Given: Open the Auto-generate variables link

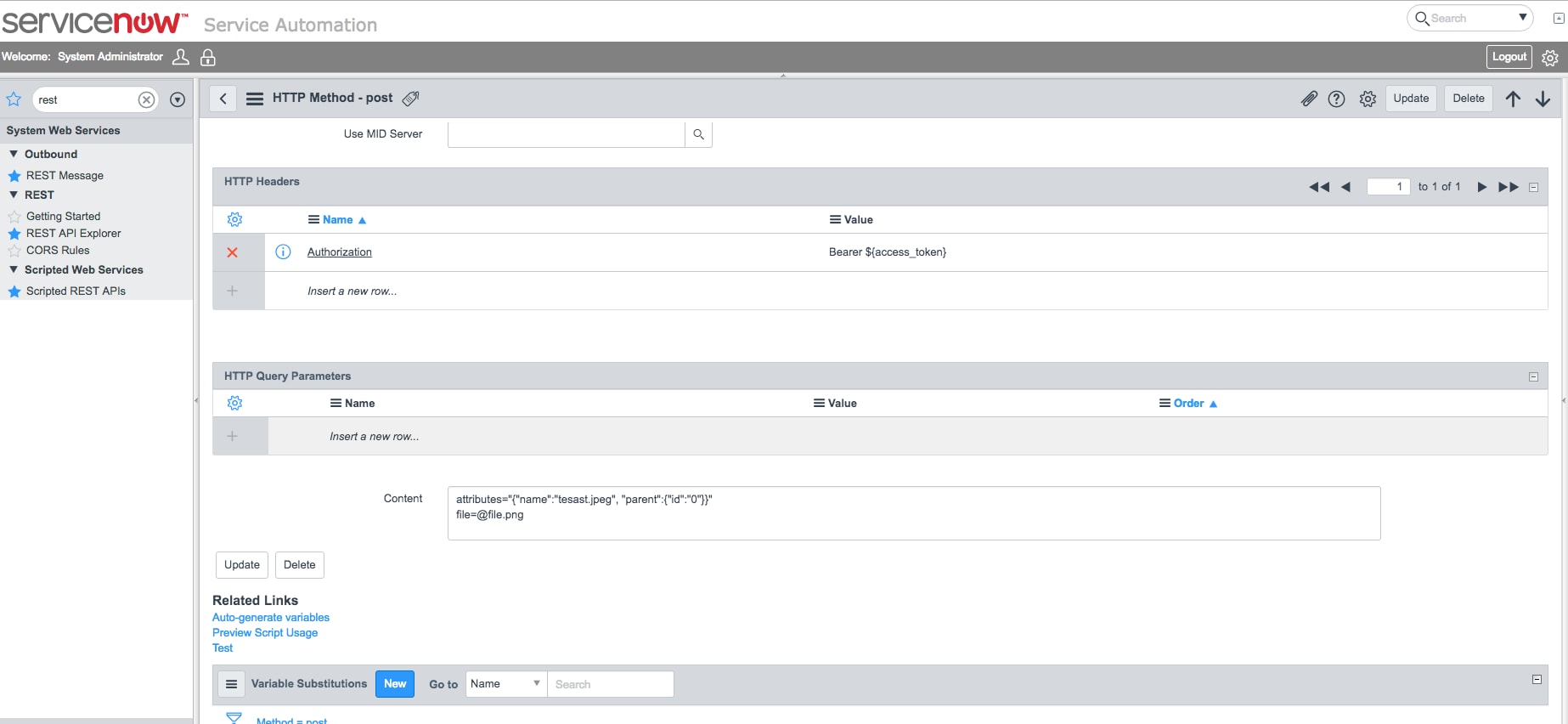Looking at the screenshot, I should pos(271,618).
